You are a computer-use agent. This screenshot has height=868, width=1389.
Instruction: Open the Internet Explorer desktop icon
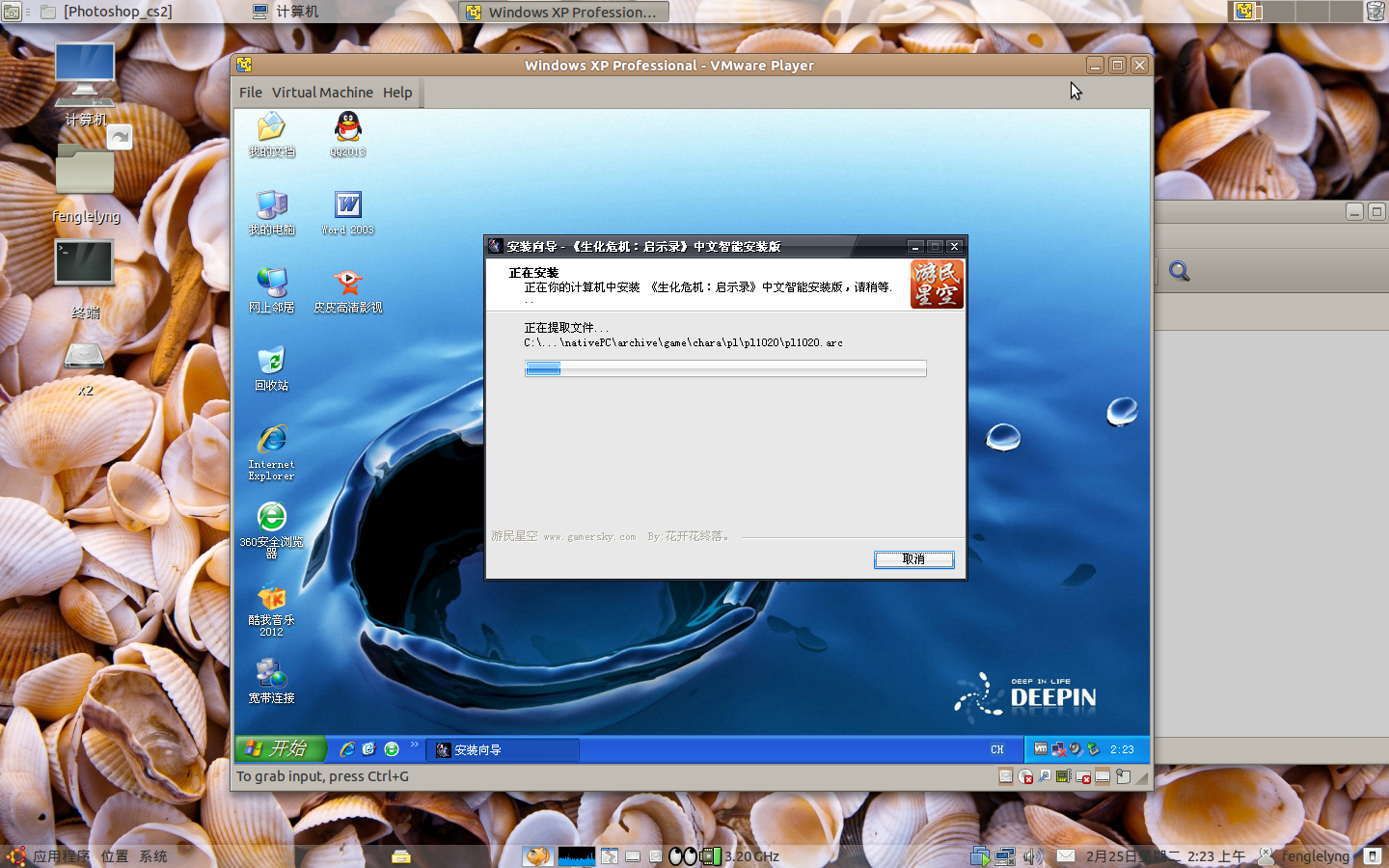[x=272, y=451]
